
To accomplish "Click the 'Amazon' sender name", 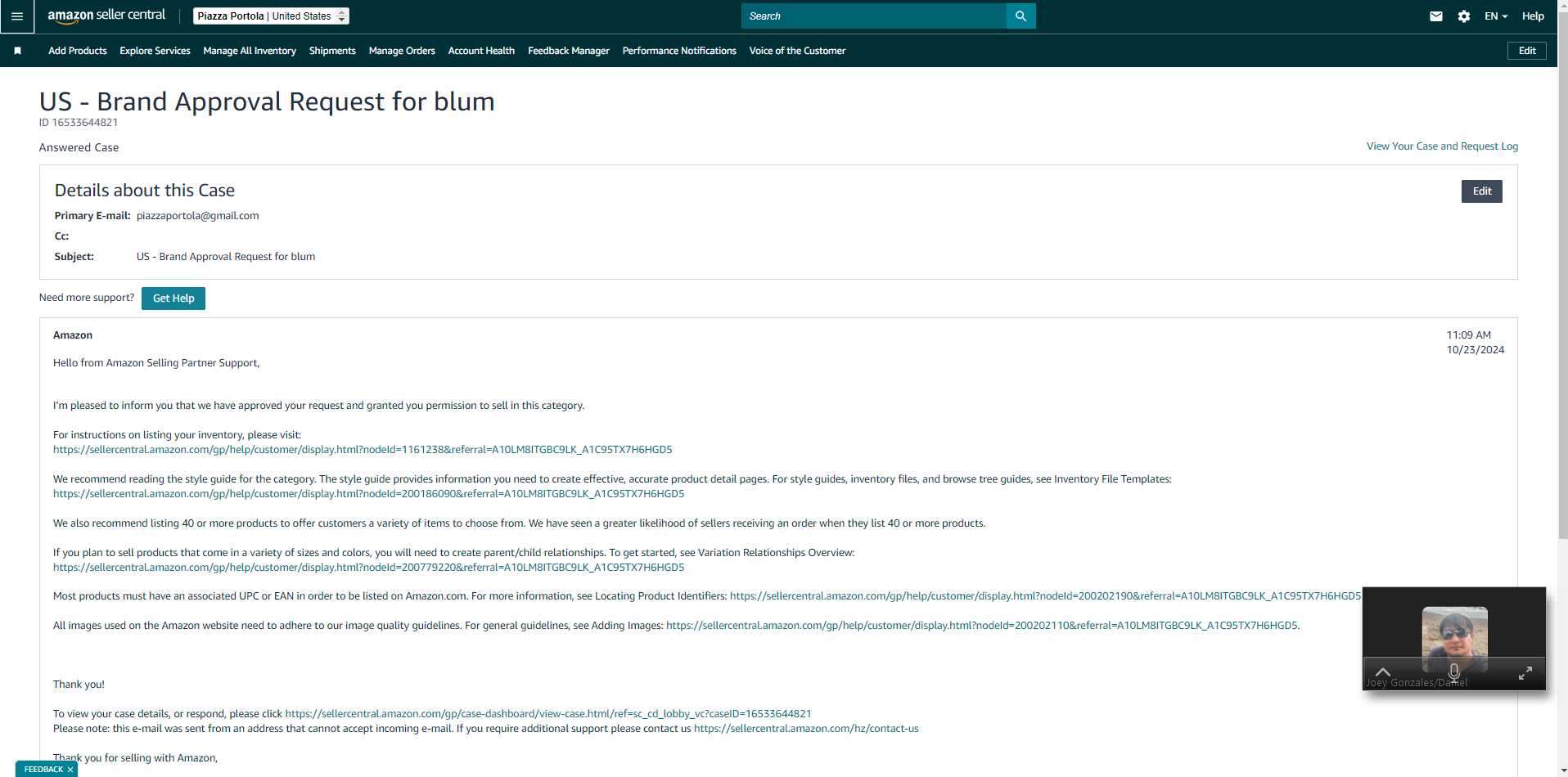I will (73, 335).
